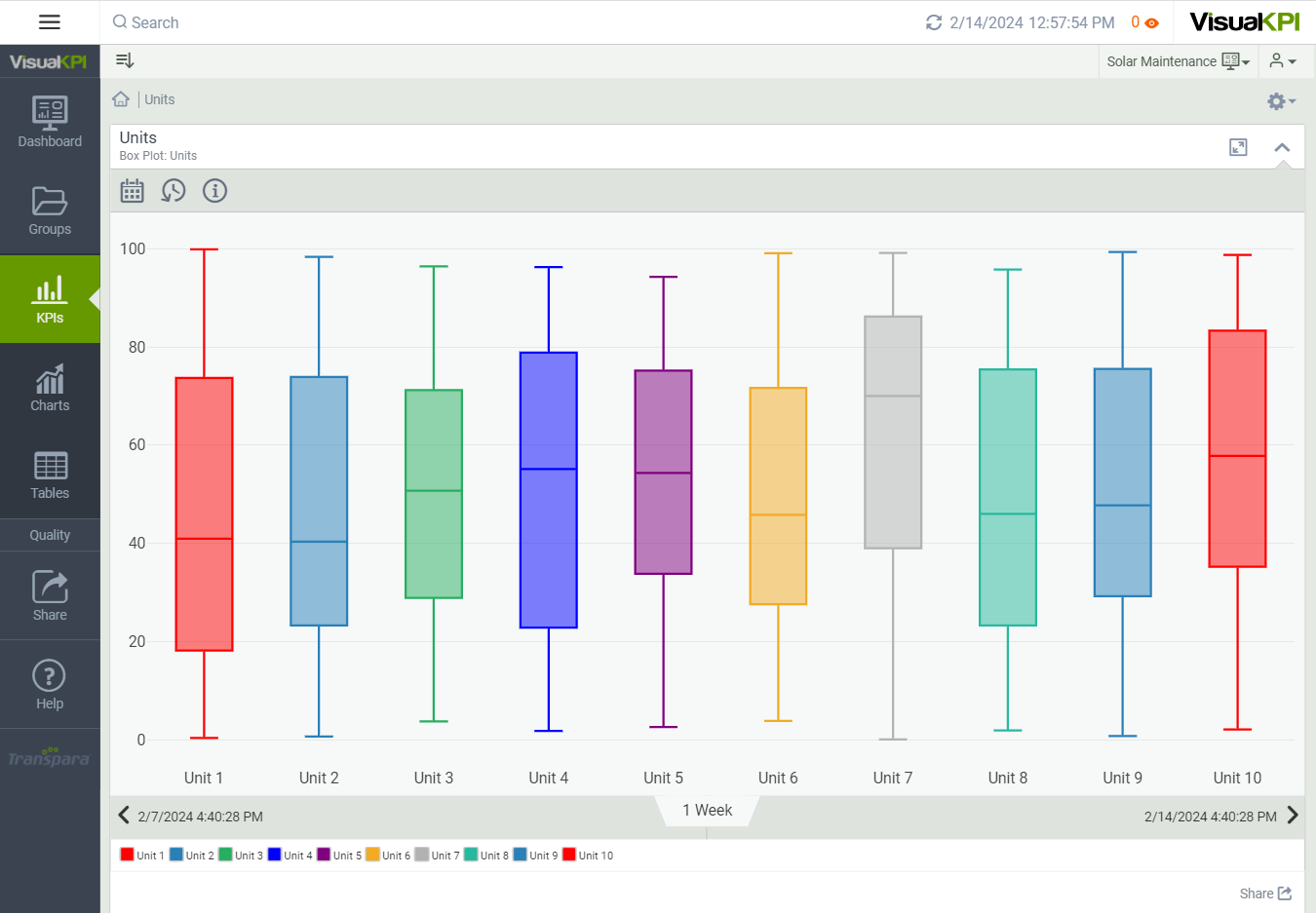Toggle Unit 1 series in legend
This screenshot has height=913, width=1316.
142,856
